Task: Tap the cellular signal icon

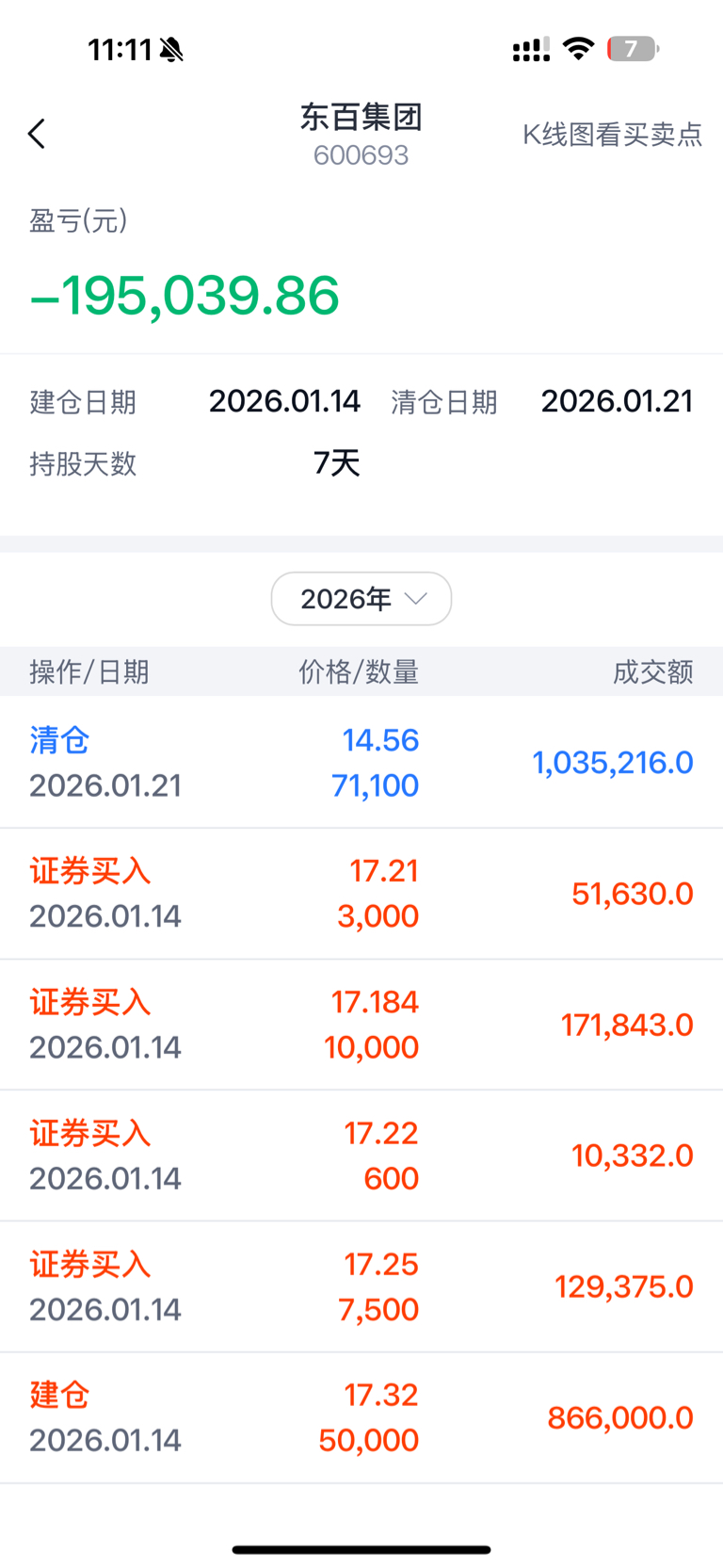Action: [531, 50]
